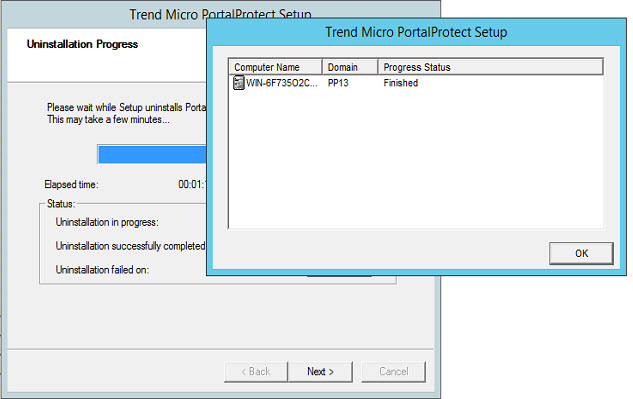Click the PP13 domain cell

(338, 83)
